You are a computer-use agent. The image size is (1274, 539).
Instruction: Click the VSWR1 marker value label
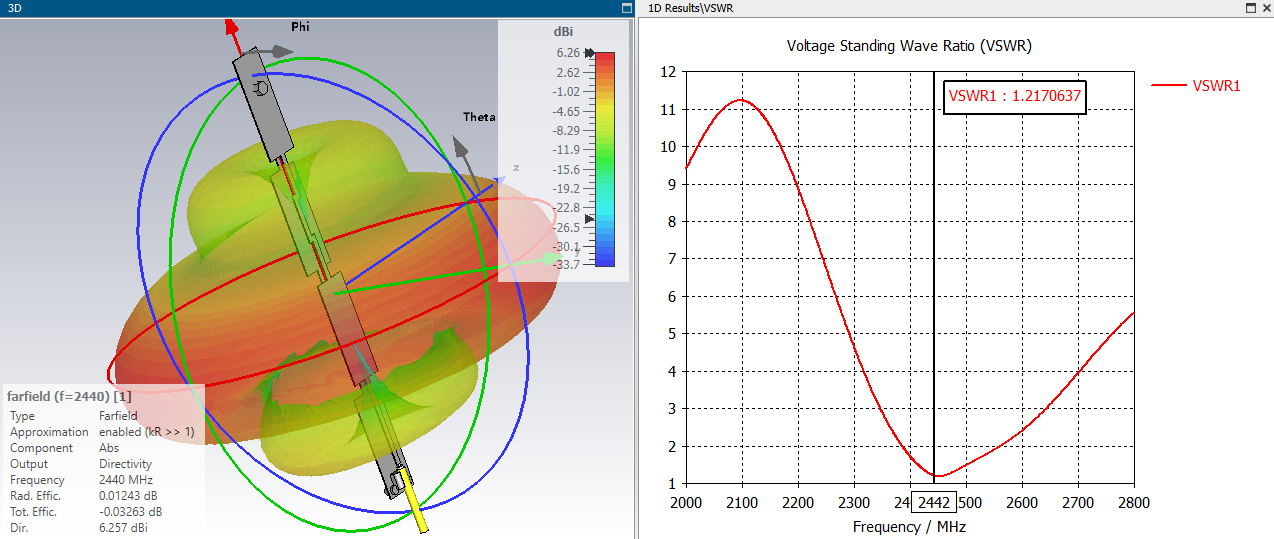pos(1014,97)
